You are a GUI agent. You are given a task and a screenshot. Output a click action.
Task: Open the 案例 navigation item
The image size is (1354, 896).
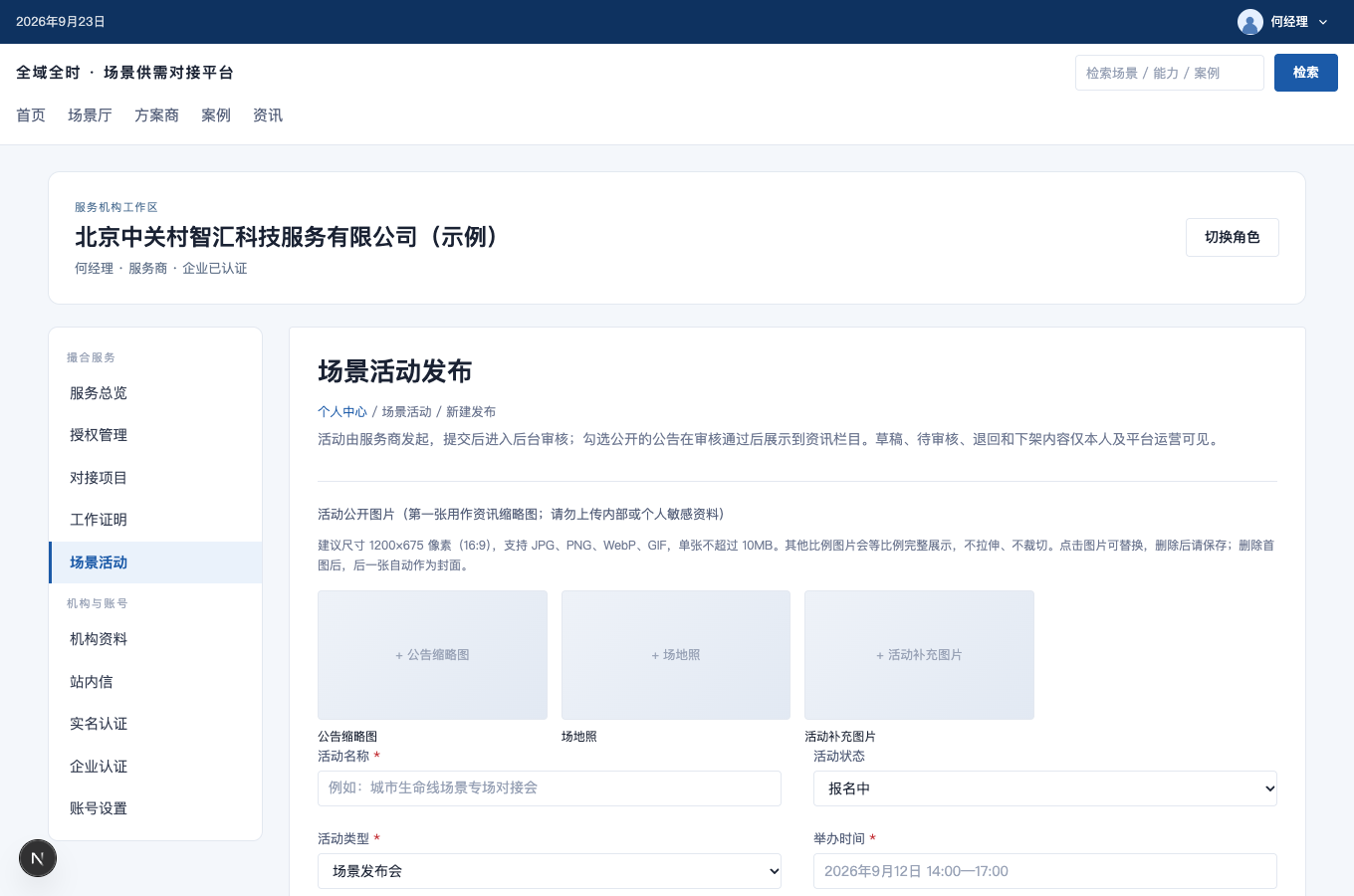pos(216,115)
